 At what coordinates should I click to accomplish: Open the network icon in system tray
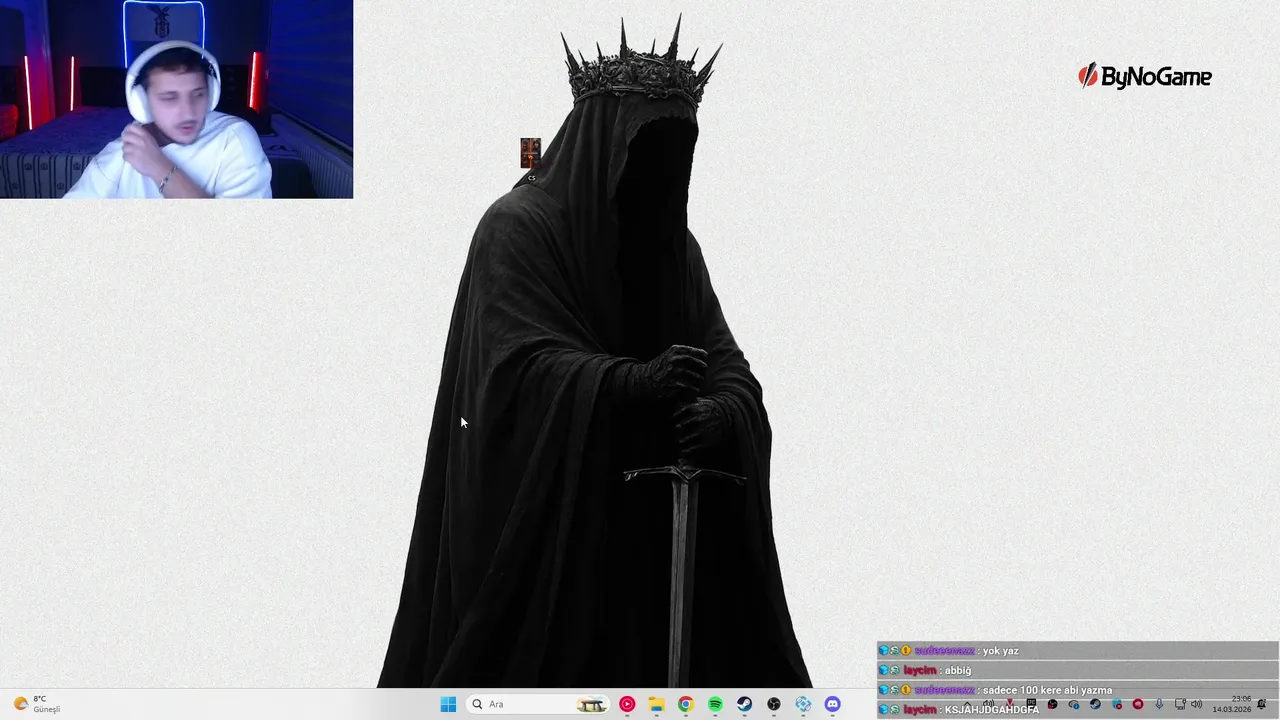(x=1180, y=704)
